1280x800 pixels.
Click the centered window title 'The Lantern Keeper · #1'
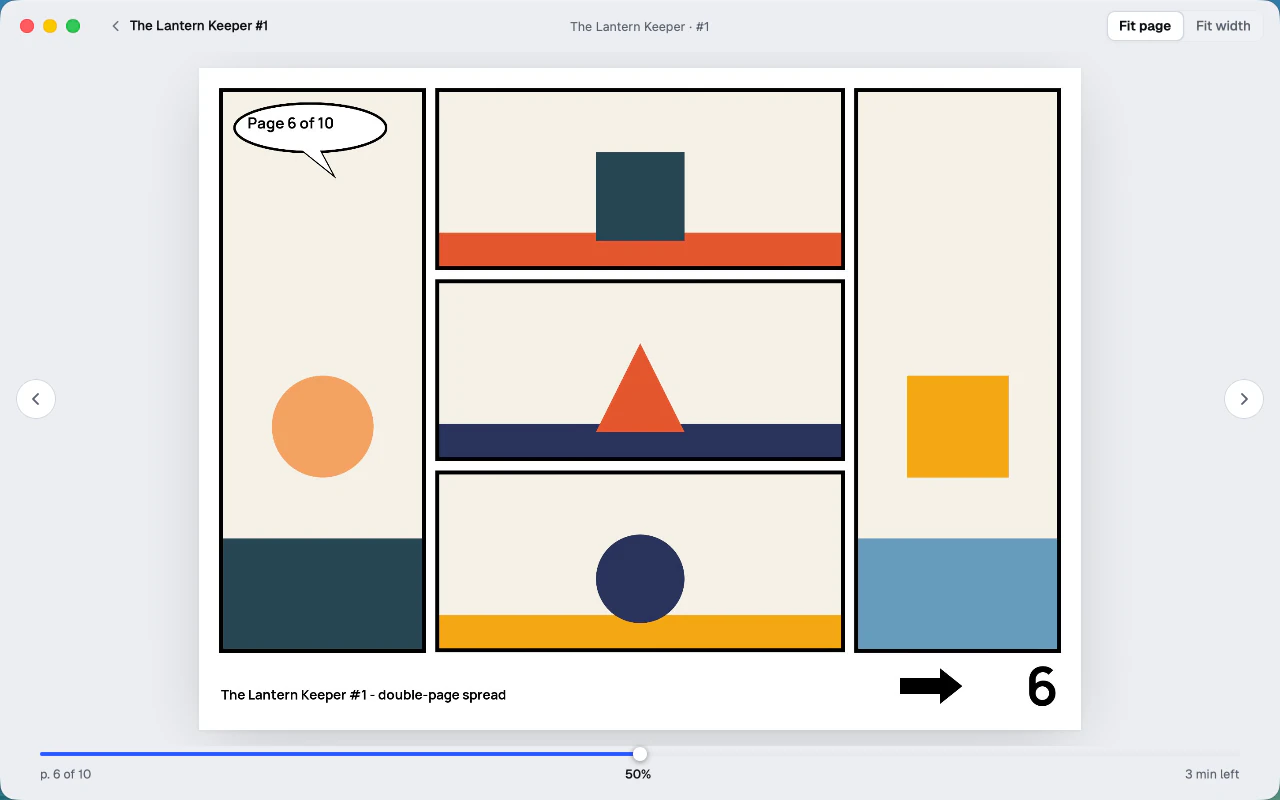point(640,27)
